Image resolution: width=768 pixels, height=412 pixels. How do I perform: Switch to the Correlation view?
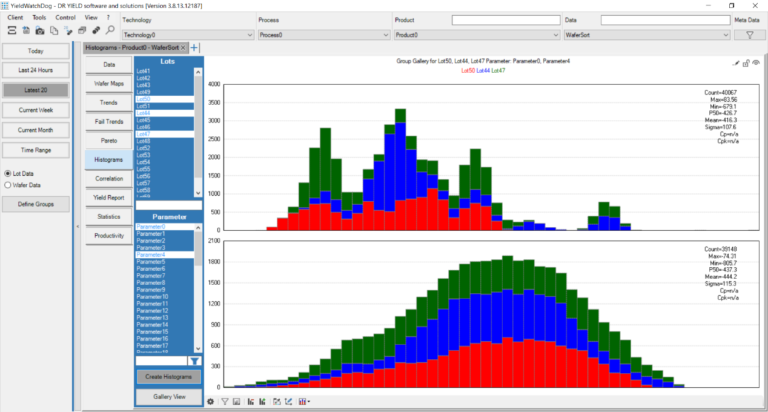[x=109, y=179]
